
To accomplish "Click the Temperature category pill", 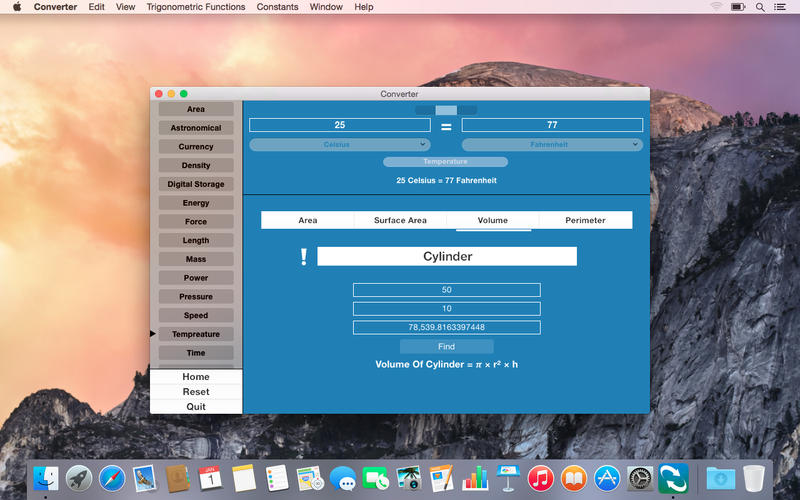I will click(445, 162).
